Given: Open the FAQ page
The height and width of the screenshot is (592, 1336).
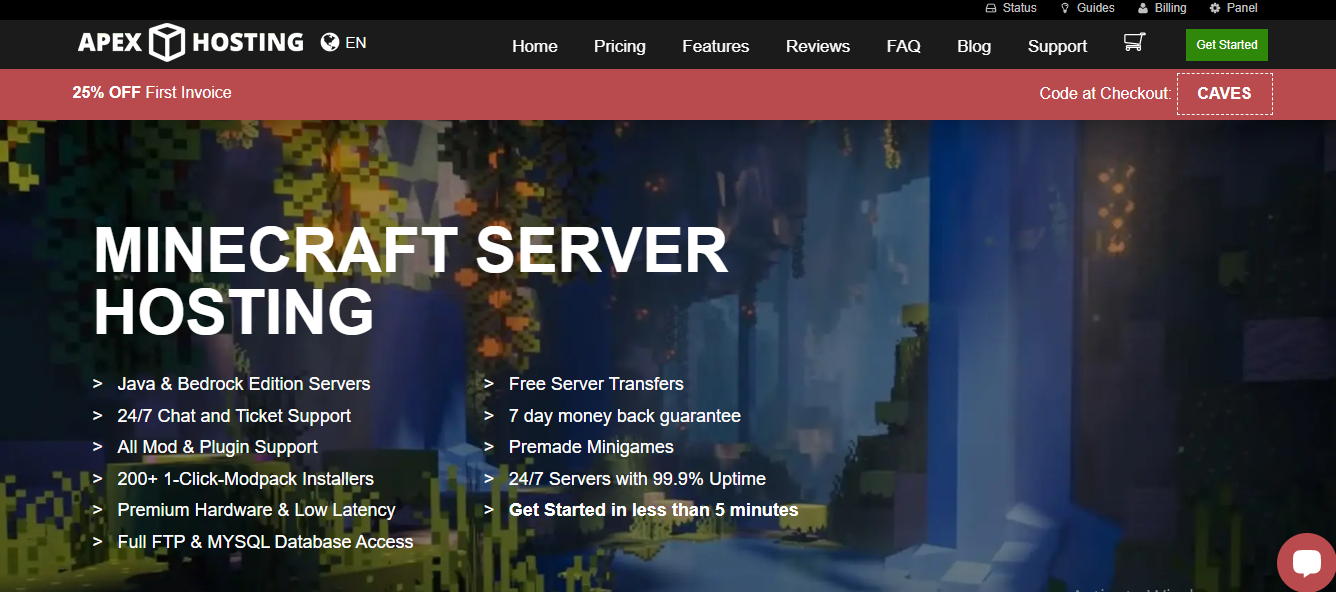Looking at the screenshot, I should [x=903, y=46].
